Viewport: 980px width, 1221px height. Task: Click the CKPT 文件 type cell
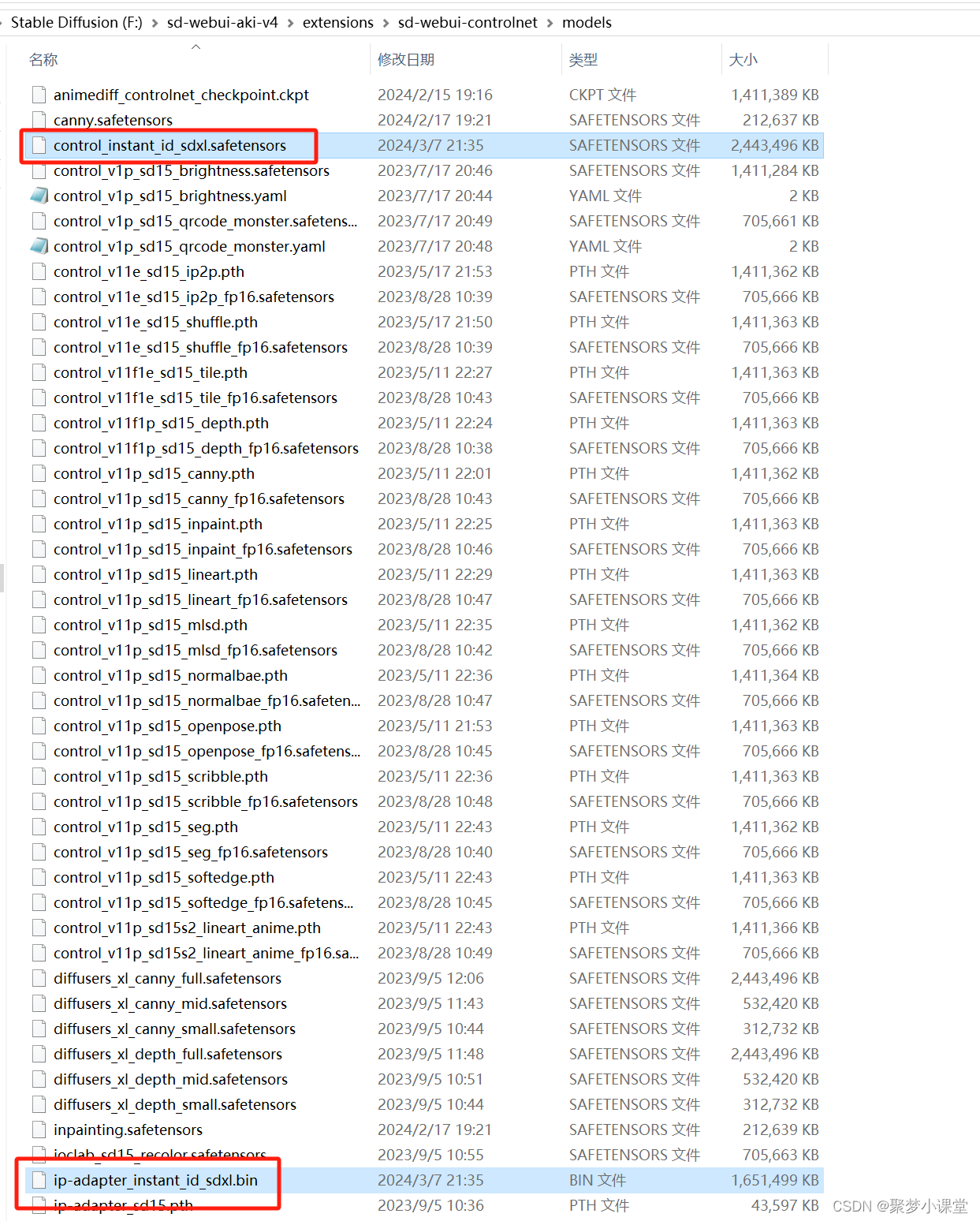pos(602,95)
